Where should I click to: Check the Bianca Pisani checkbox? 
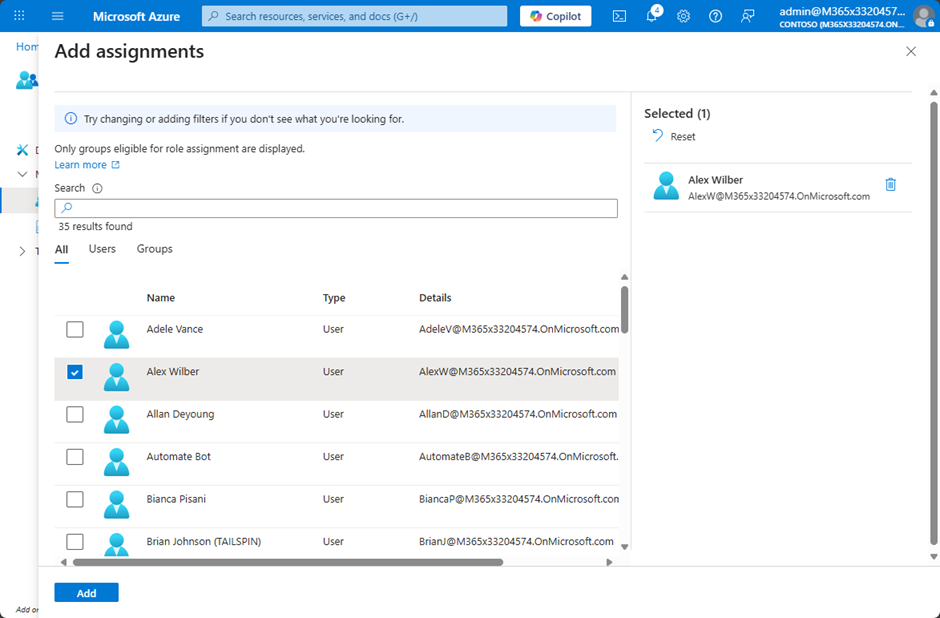tap(75, 499)
